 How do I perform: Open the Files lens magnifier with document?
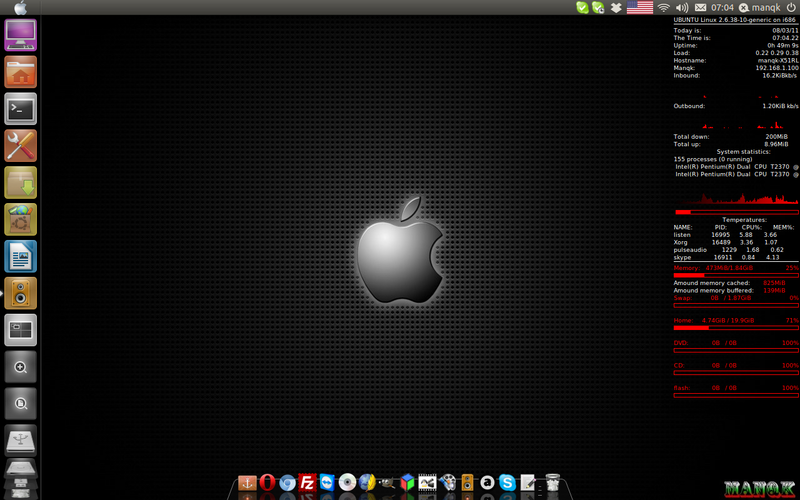(20, 403)
